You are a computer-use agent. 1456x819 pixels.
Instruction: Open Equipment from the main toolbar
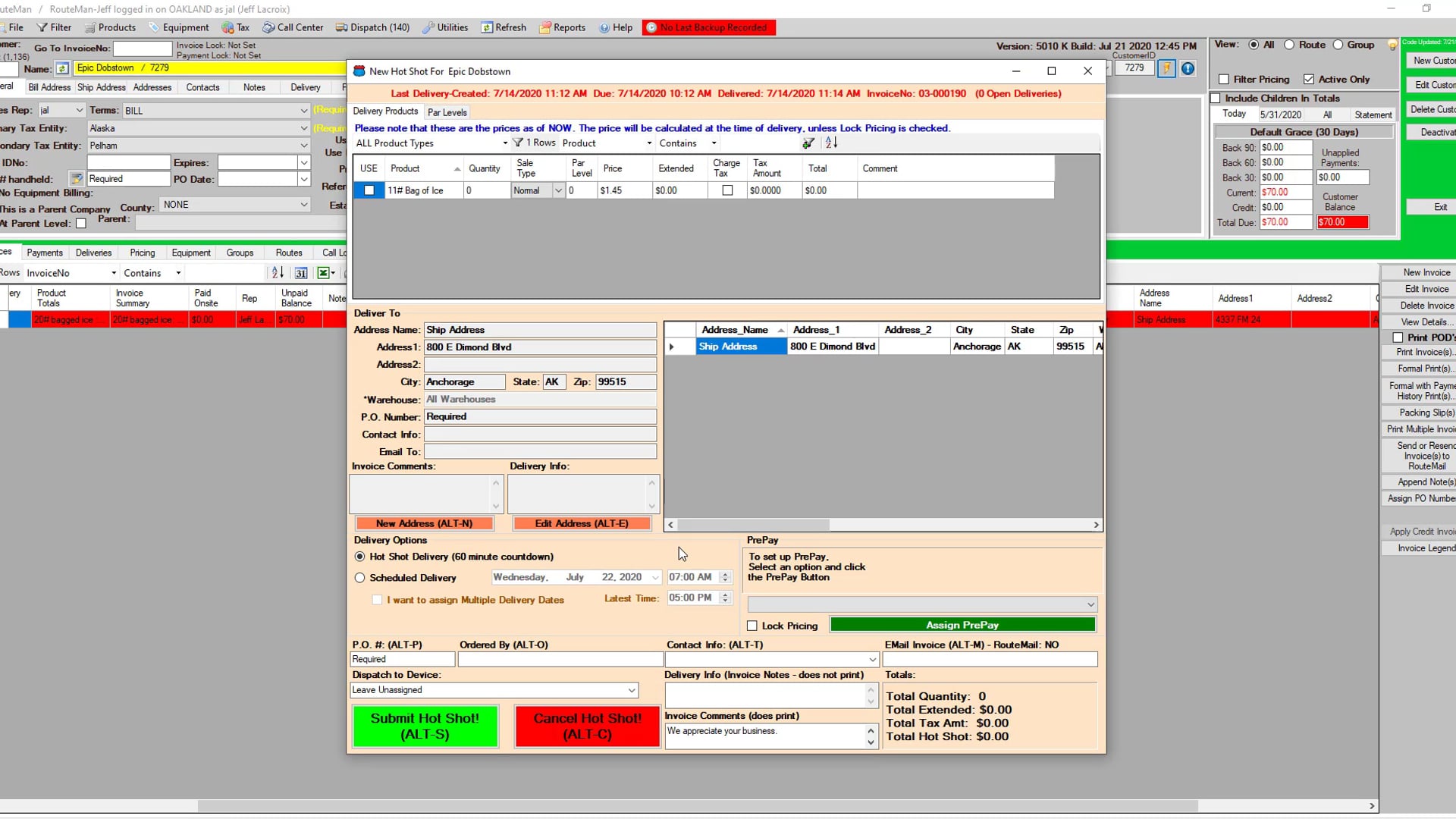point(178,27)
